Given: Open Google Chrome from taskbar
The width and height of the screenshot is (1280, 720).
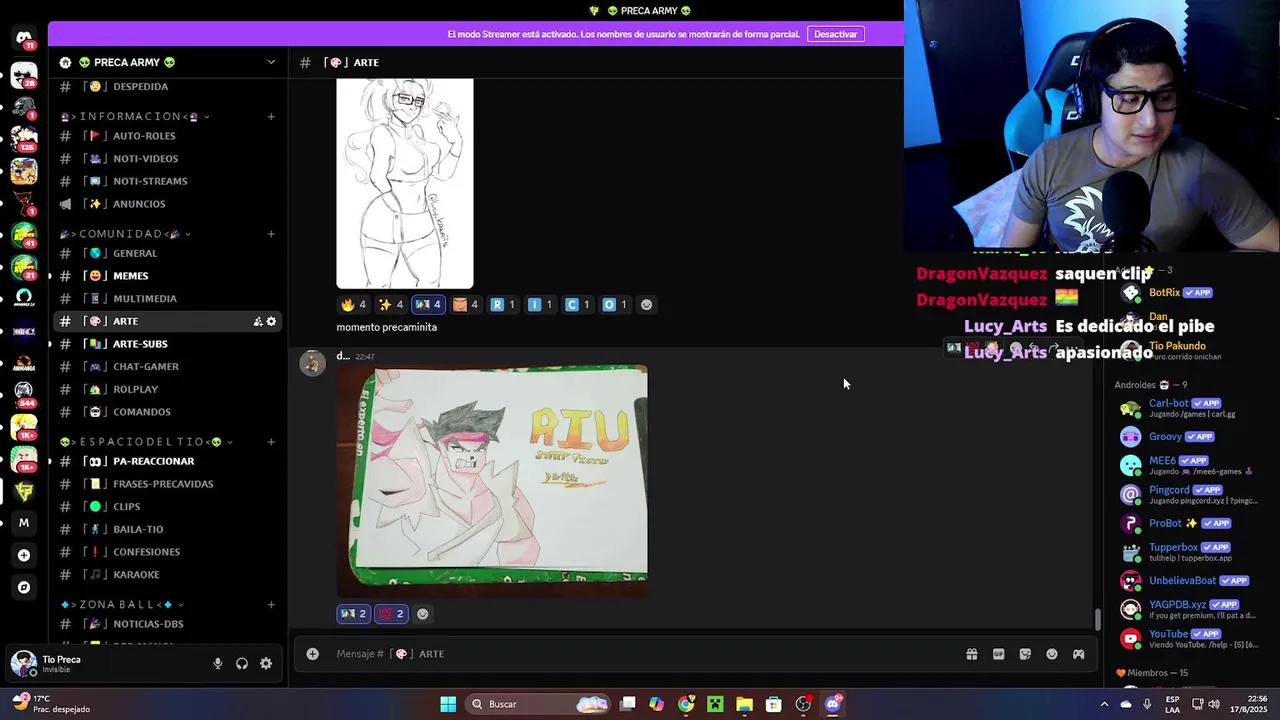Looking at the screenshot, I should [x=686, y=704].
